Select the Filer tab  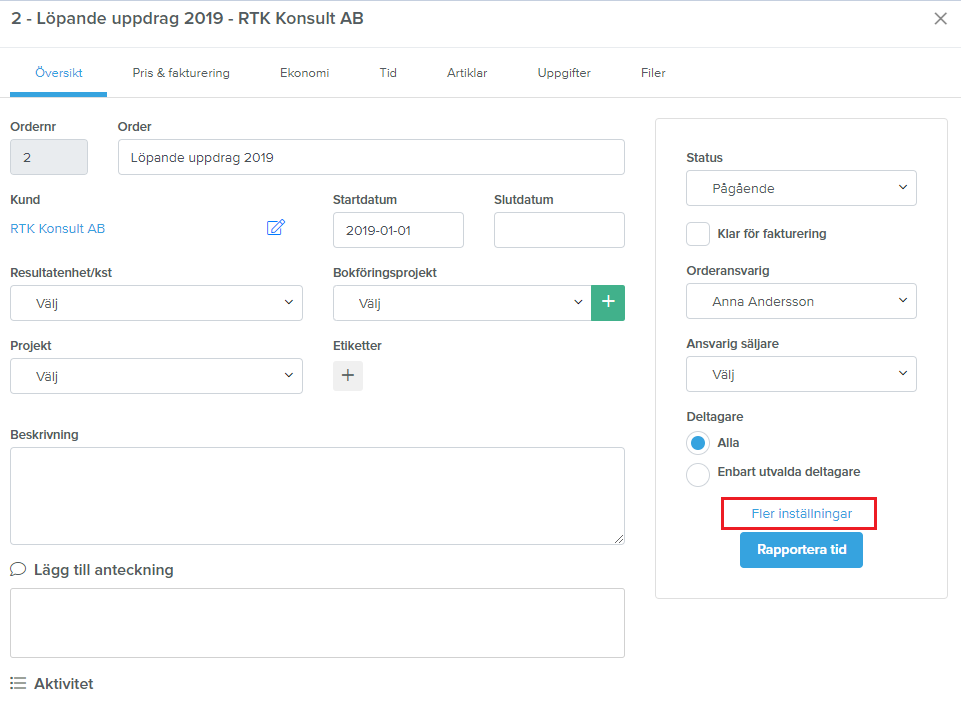tap(653, 73)
